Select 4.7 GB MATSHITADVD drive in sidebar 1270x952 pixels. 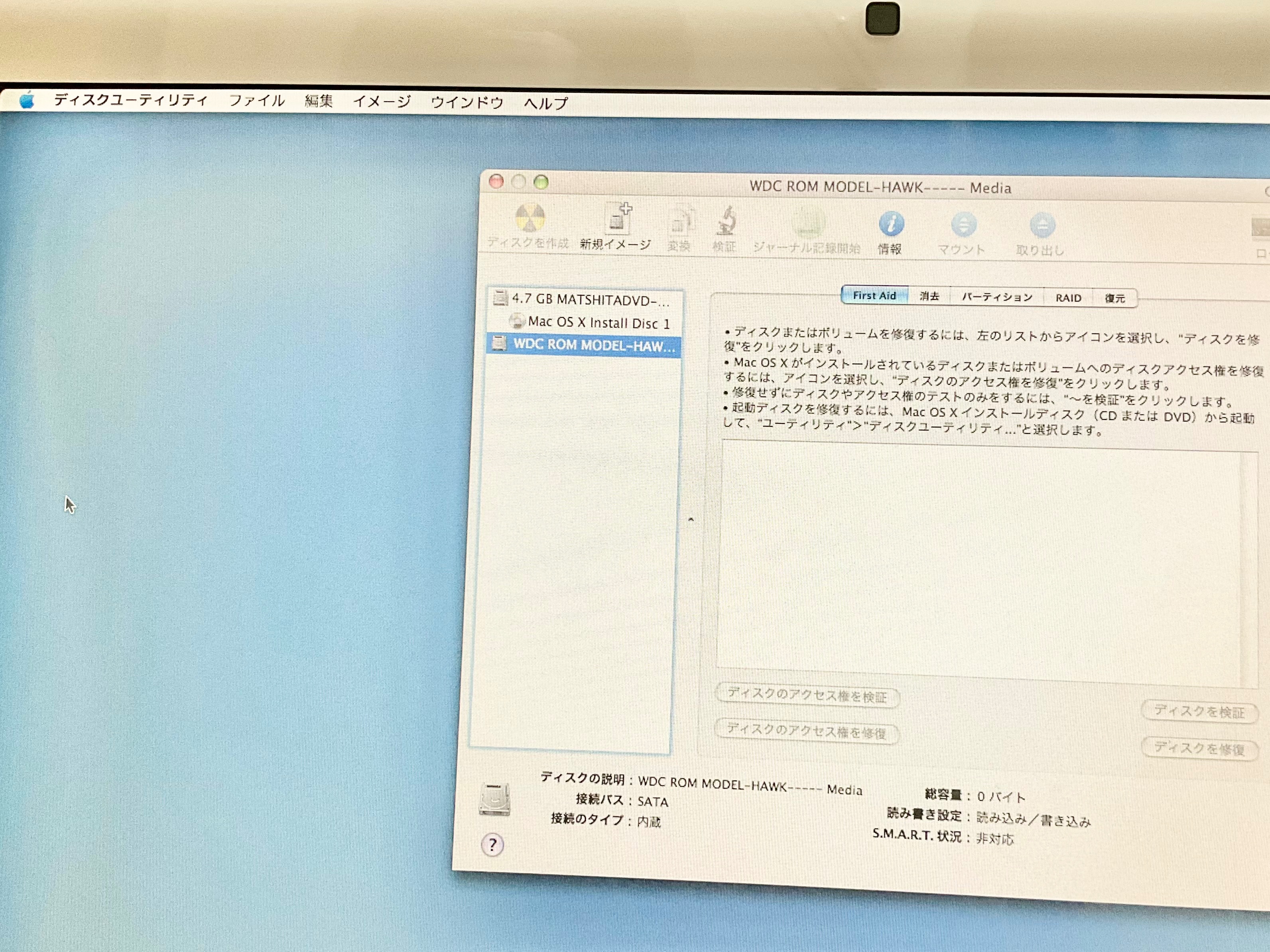click(590, 300)
